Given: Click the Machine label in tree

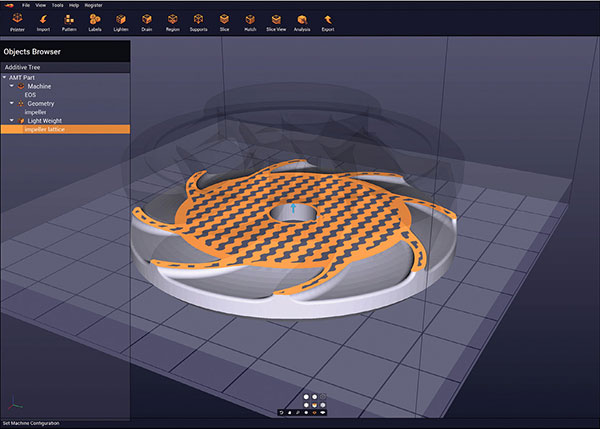Looking at the screenshot, I should point(39,86).
